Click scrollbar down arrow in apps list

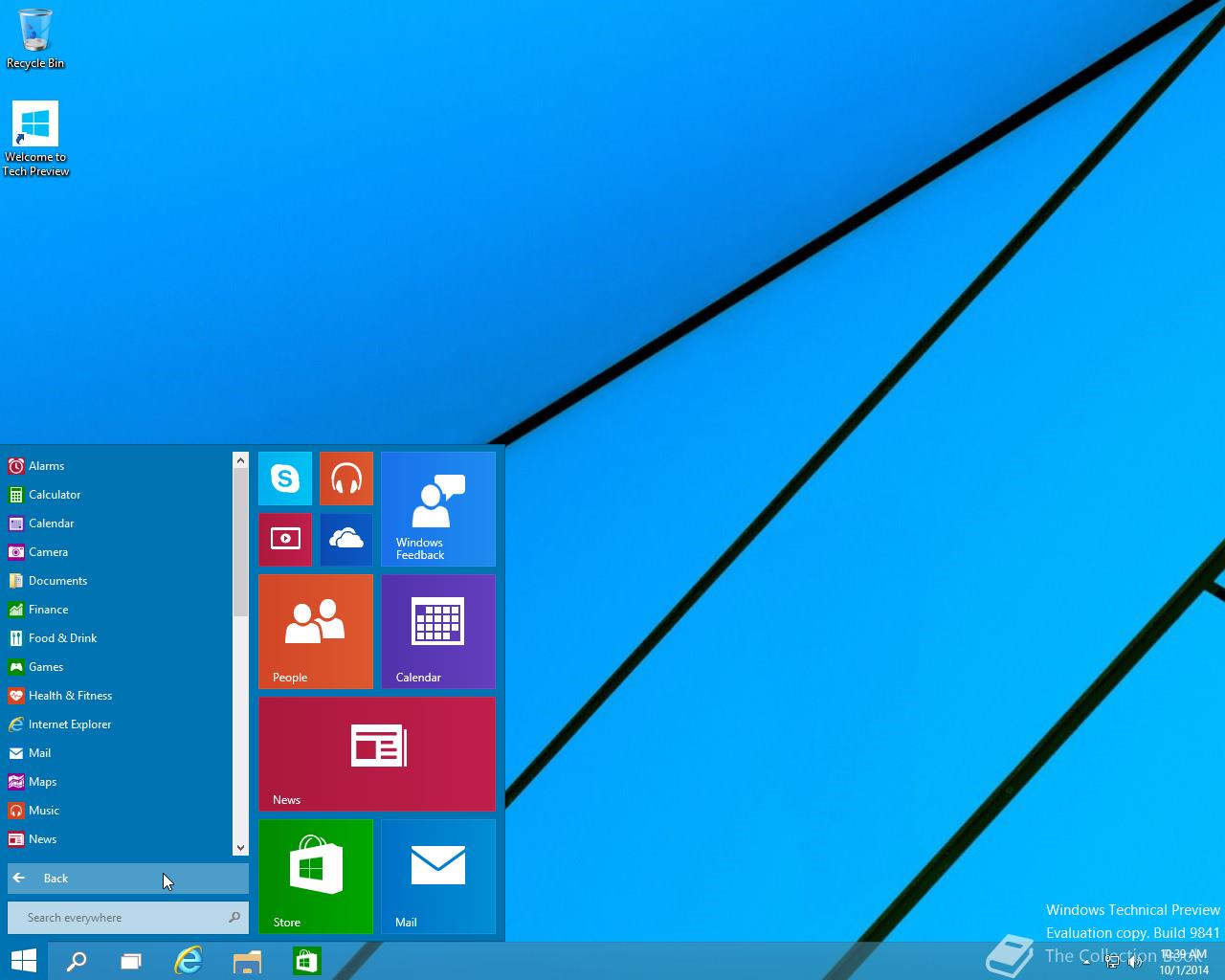click(240, 847)
